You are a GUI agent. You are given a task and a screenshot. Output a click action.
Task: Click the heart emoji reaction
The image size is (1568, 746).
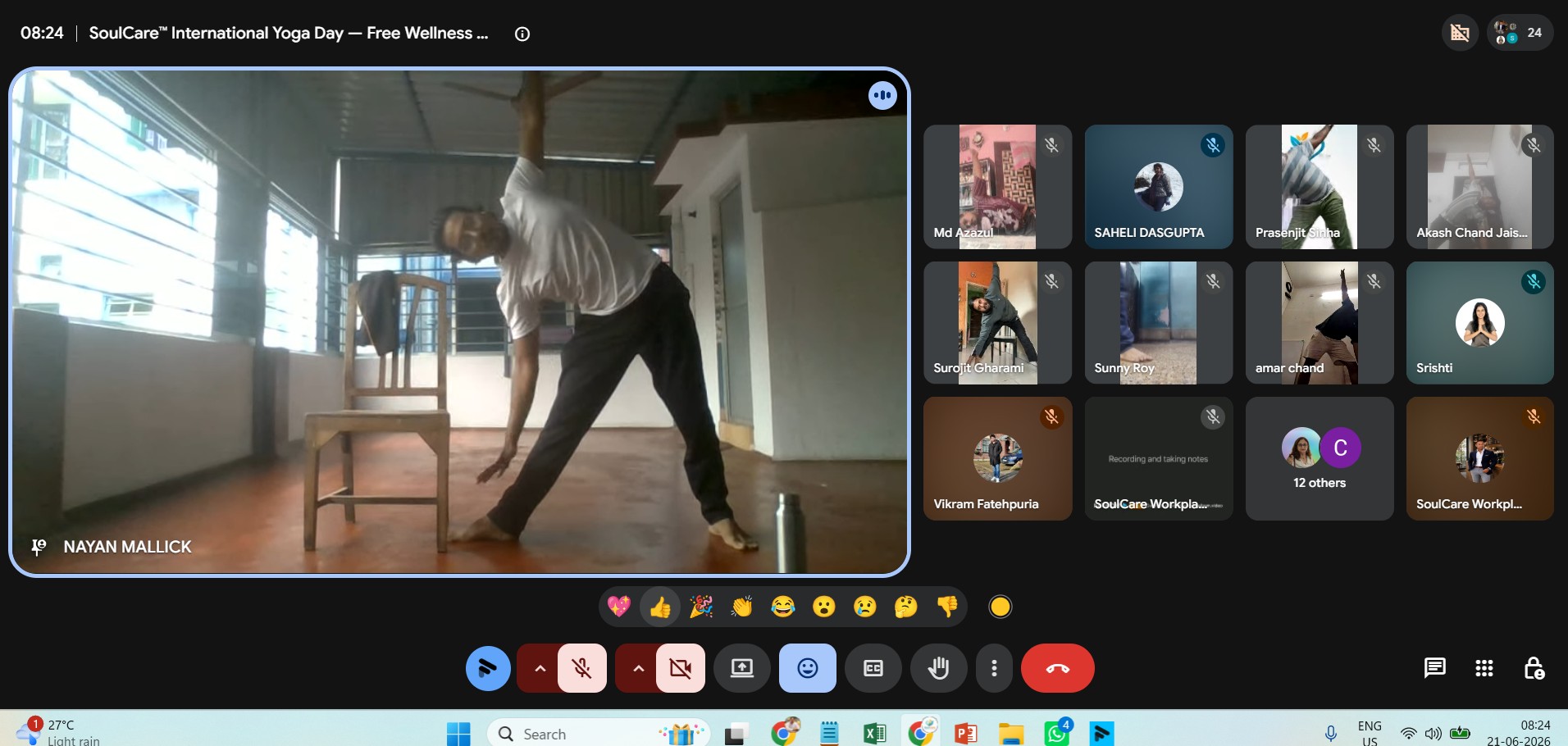[619, 607]
